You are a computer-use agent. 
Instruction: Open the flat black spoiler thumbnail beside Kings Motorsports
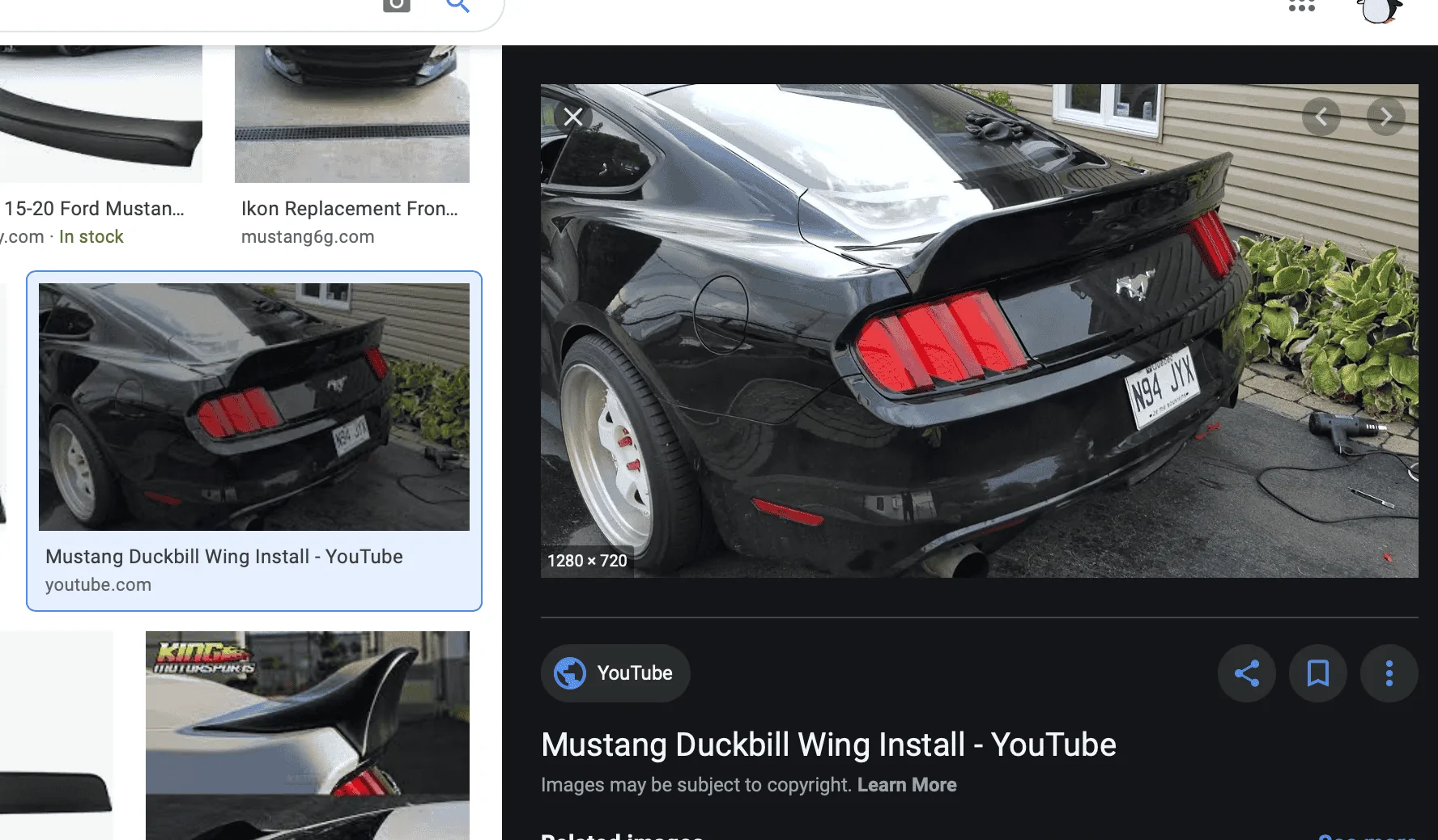tap(57, 736)
